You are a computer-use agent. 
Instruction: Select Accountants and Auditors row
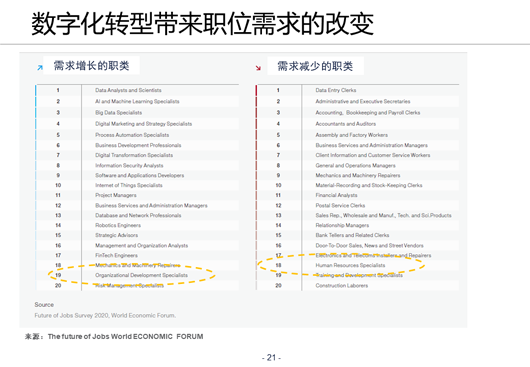click(x=358, y=124)
